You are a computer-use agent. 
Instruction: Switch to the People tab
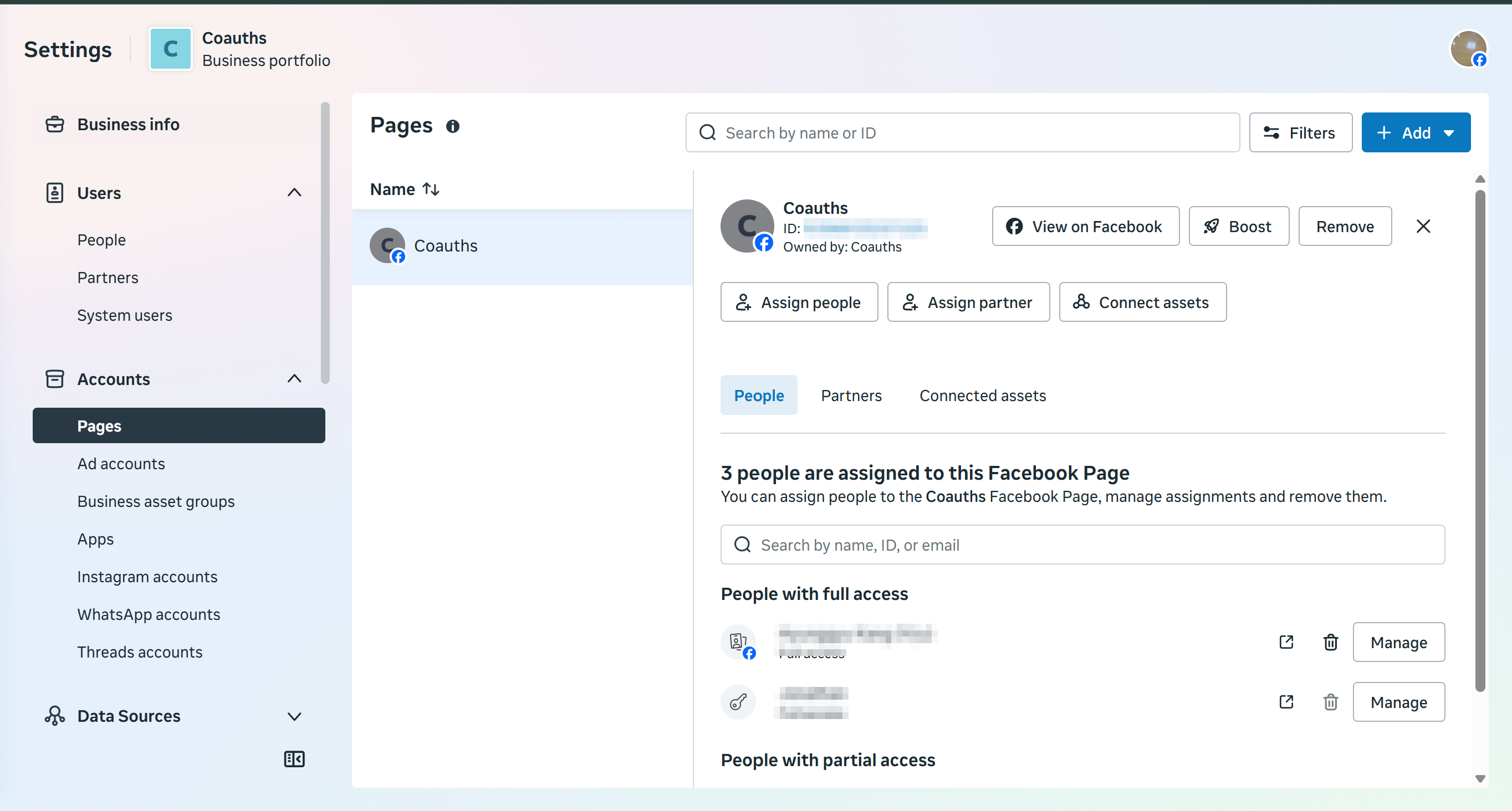tap(758, 396)
